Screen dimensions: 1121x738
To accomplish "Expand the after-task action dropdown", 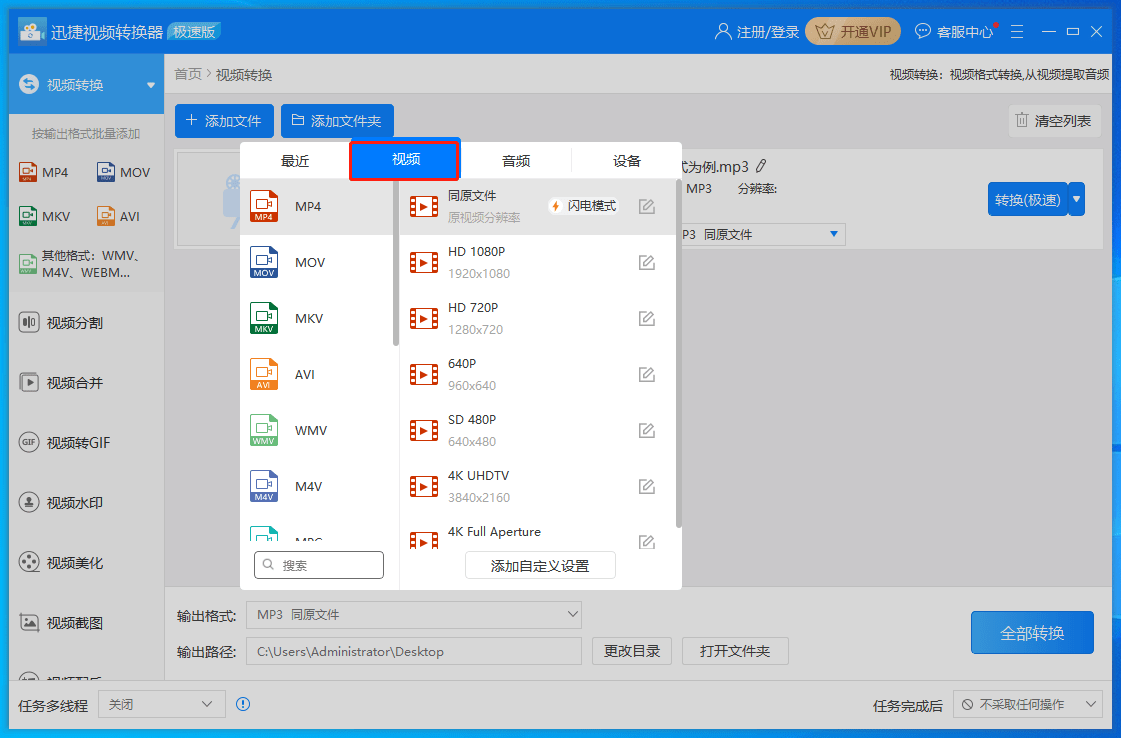I will [1027, 704].
